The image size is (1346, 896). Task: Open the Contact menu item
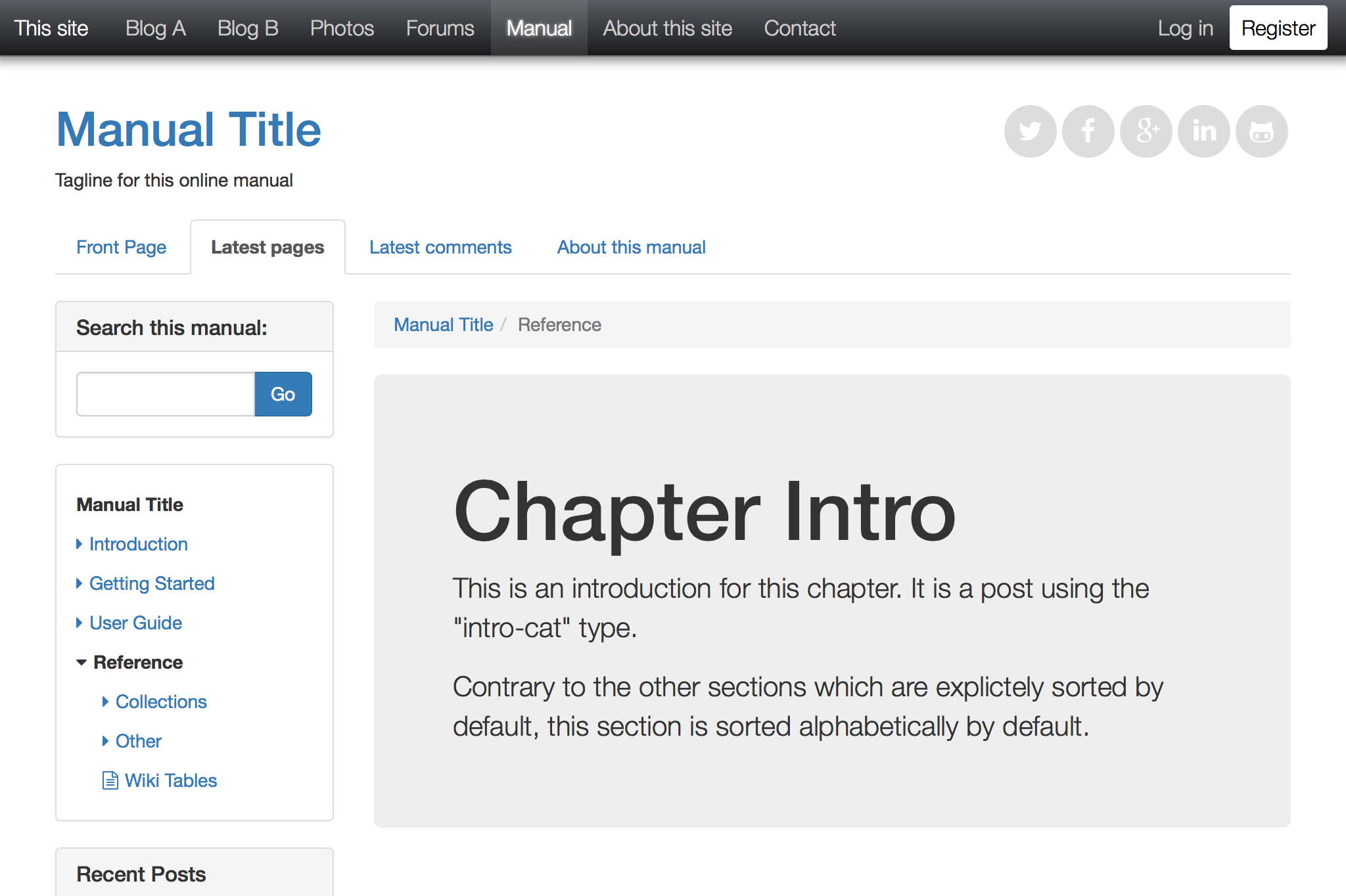pos(800,28)
